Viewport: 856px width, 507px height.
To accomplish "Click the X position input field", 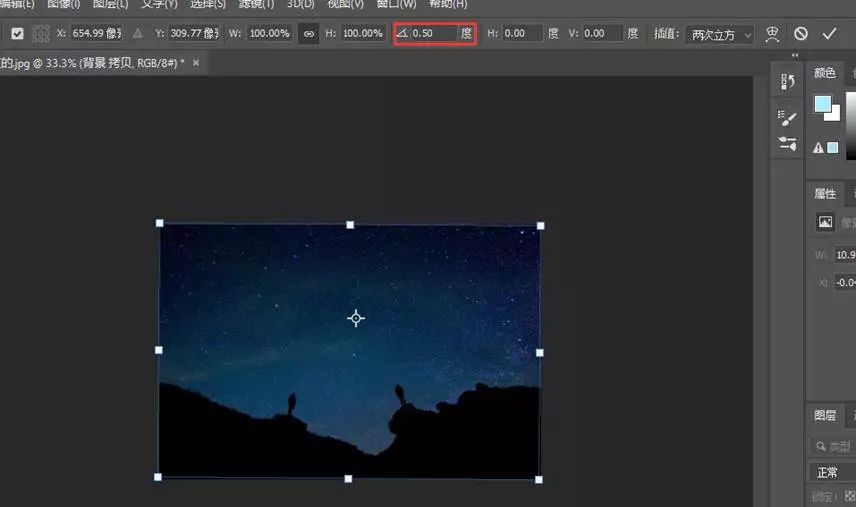I will coord(97,33).
